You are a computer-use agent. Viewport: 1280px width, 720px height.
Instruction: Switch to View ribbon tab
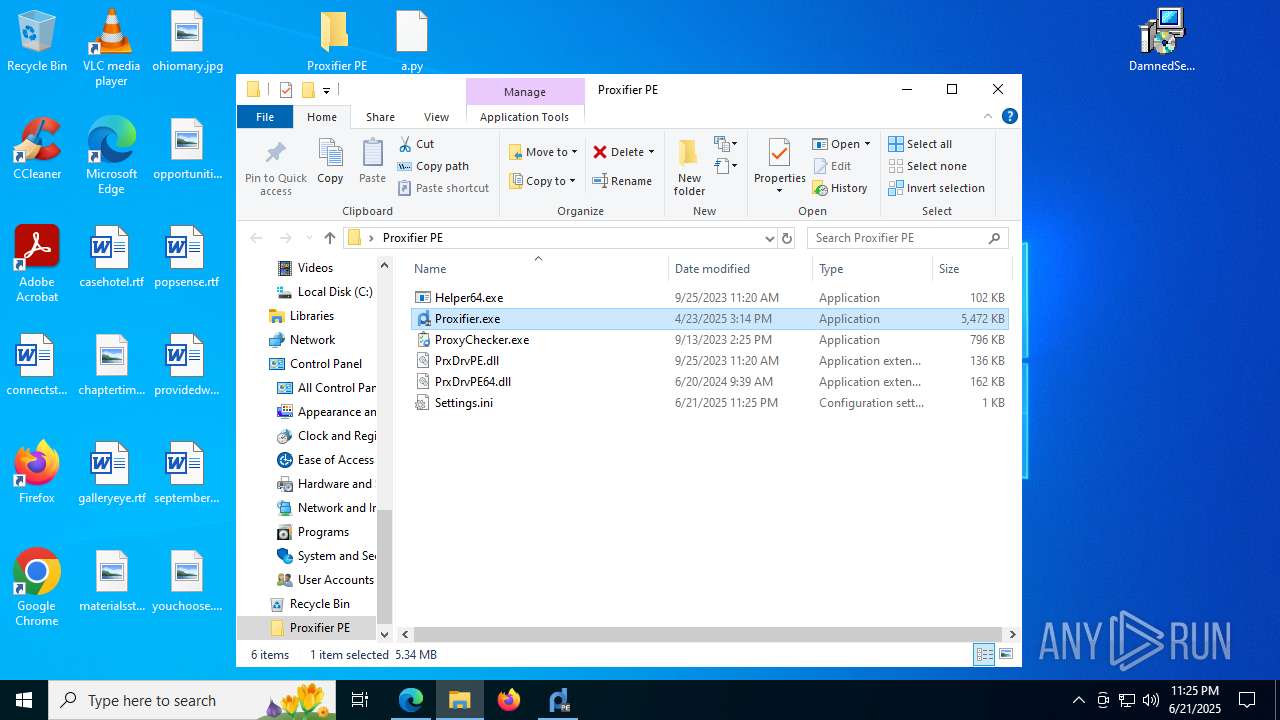[x=436, y=117]
